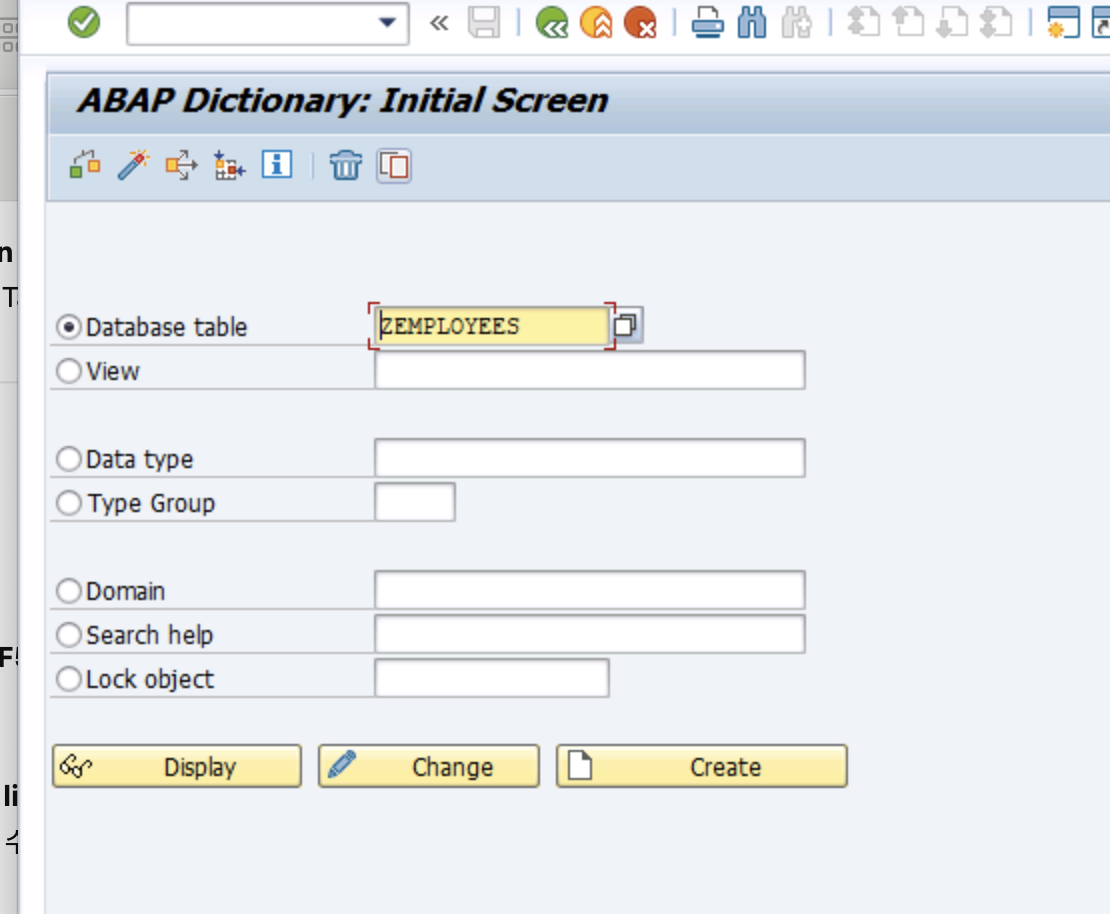1110x914 pixels.
Task: Click the Data type input field
Action: point(590,457)
